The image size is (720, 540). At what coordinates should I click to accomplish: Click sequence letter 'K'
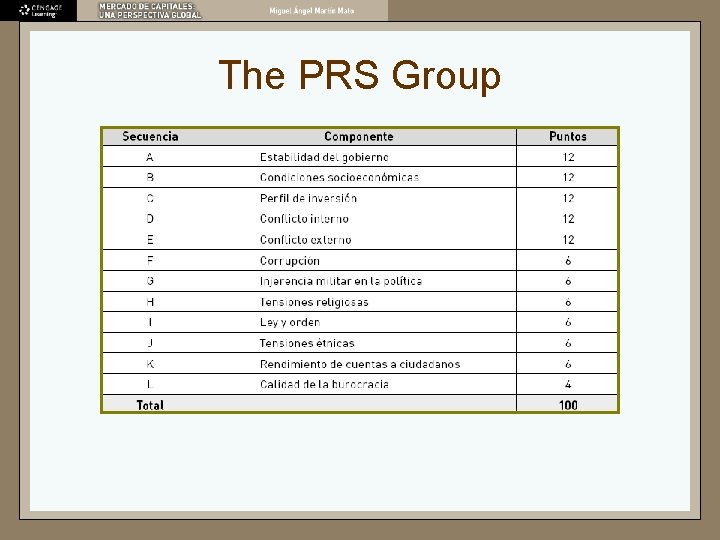tap(150, 364)
